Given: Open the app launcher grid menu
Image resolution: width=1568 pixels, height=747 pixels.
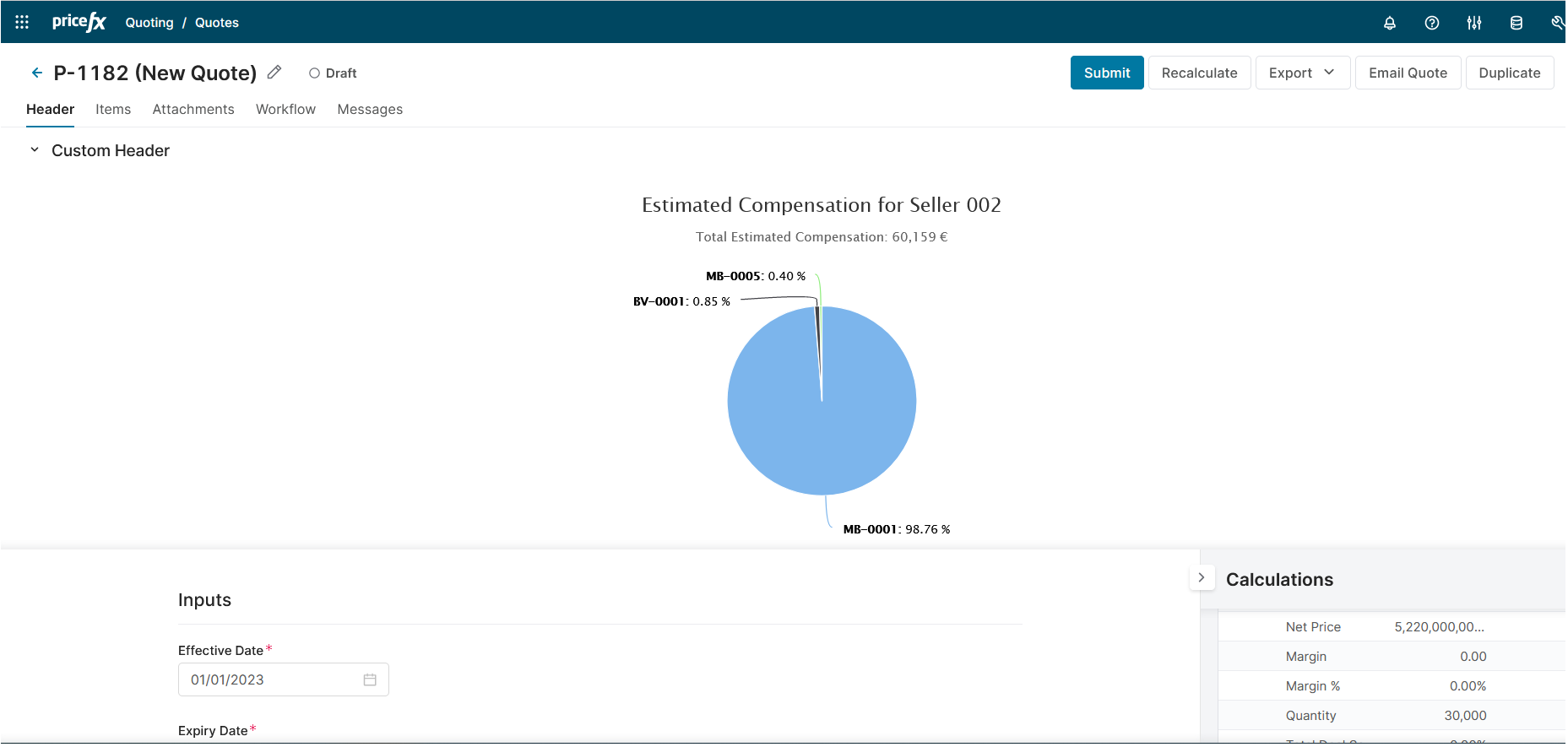Looking at the screenshot, I should pyautogui.click(x=22, y=22).
